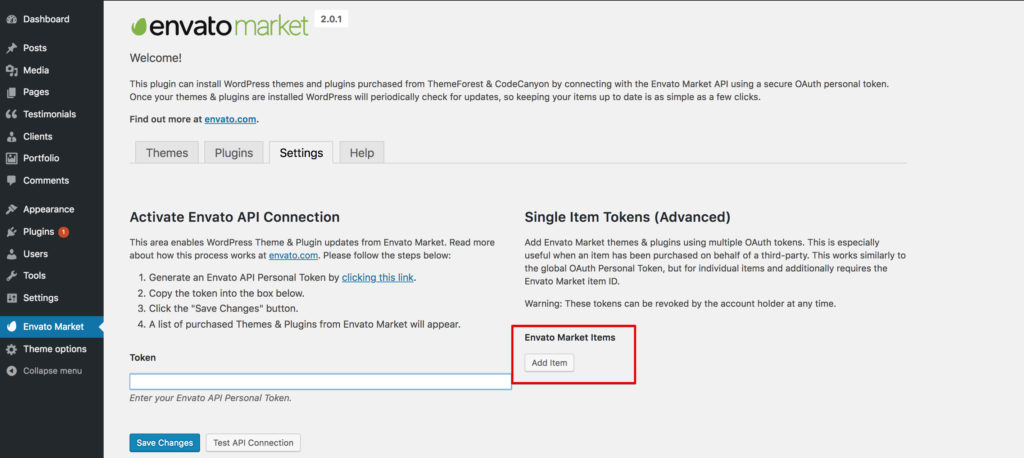Open the Users menu item
Image resolution: width=1024 pixels, height=458 pixels.
click(x=35, y=254)
